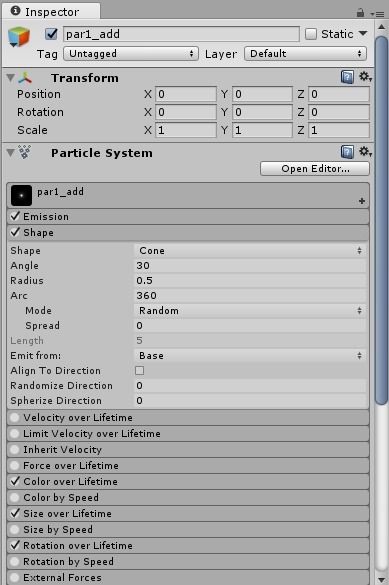Image resolution: width=389 pixels, height=585 pixels.
Task: Click the Angle value 30
Action: pos(250,266)
